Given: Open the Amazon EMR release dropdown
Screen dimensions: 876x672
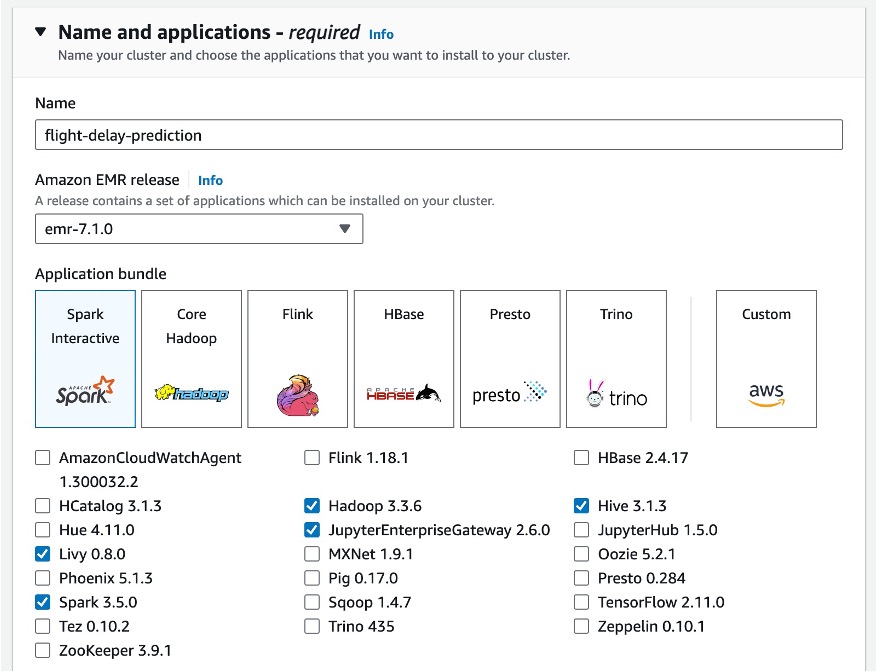Looking at the screenshot, I should 198,228.
